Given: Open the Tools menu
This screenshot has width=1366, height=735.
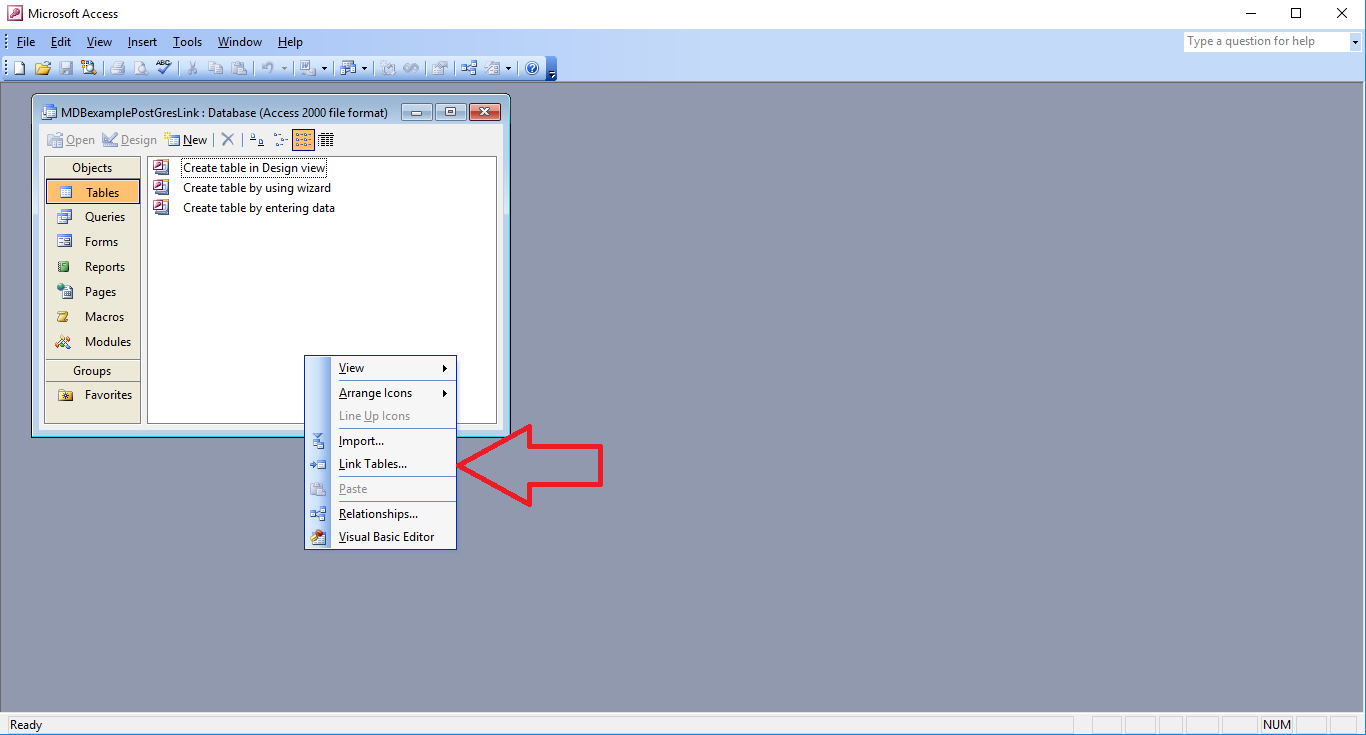Looking at the screenshot, I should point(187,42).
